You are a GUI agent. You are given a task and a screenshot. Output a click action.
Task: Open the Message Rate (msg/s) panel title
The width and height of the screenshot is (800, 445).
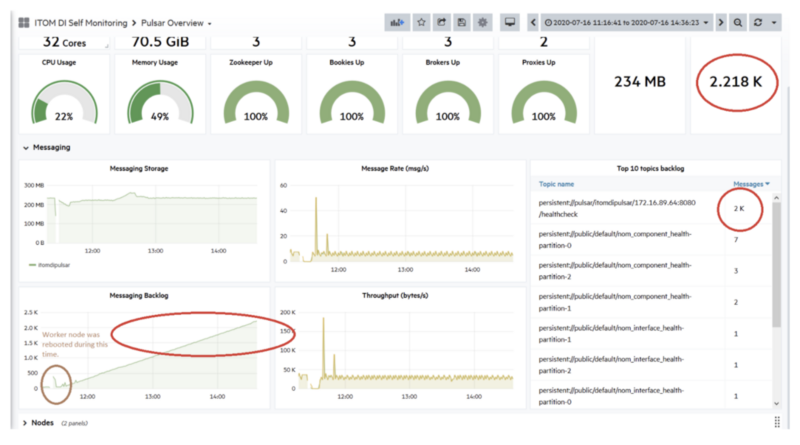(395, 168)
